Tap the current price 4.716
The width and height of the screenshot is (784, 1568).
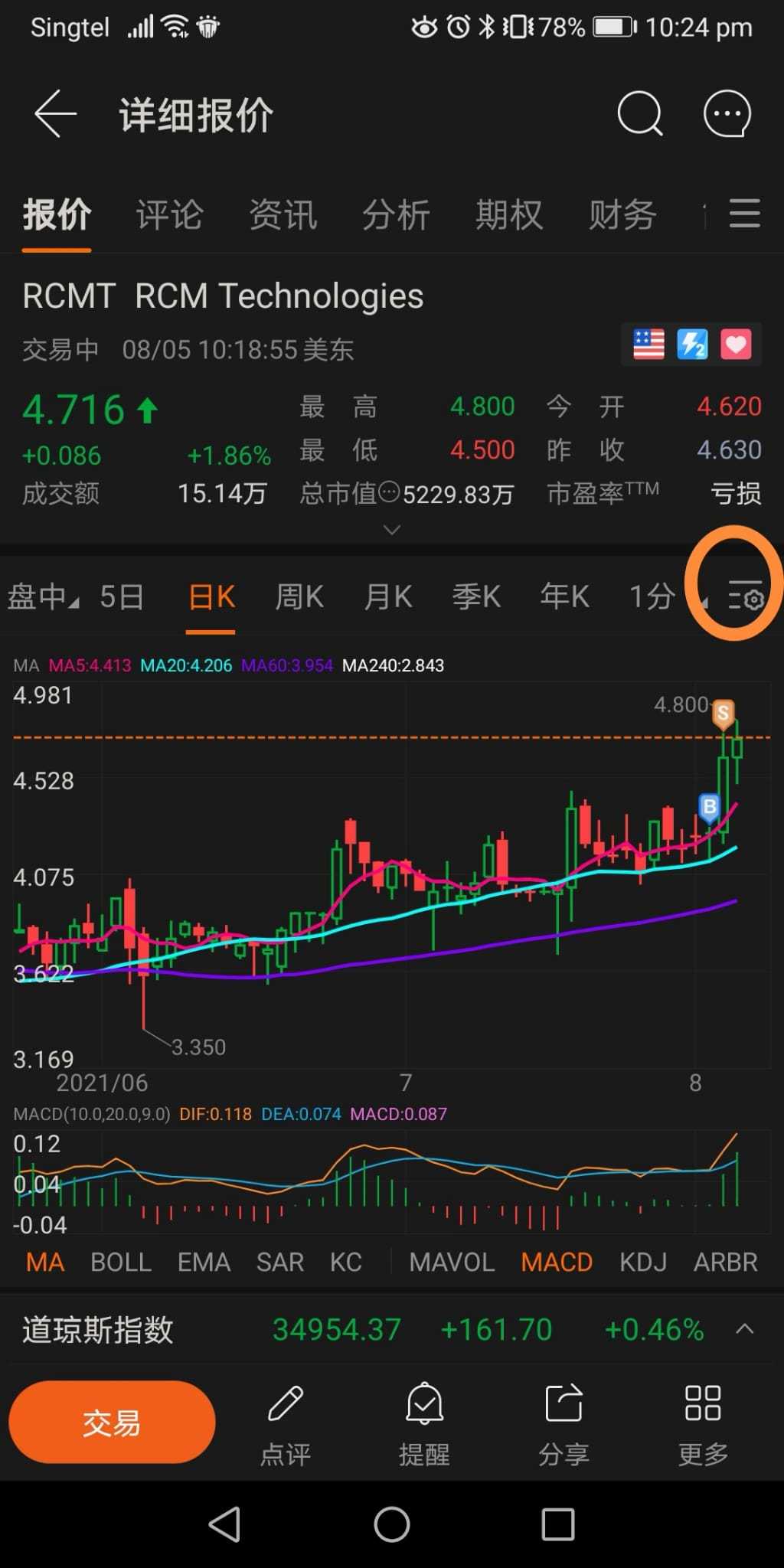(x=73, y=410)
